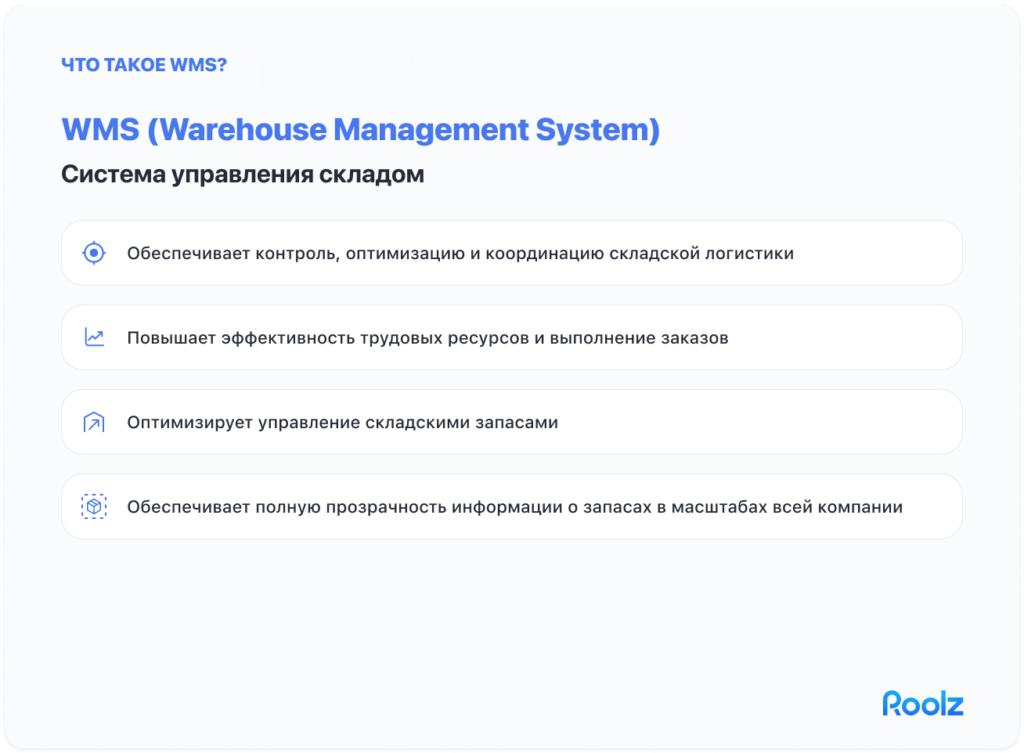Screen dimensions: 1024x753
Task: Click the arrow-in-box icon on the third card
Action: [x=92, y=422]
